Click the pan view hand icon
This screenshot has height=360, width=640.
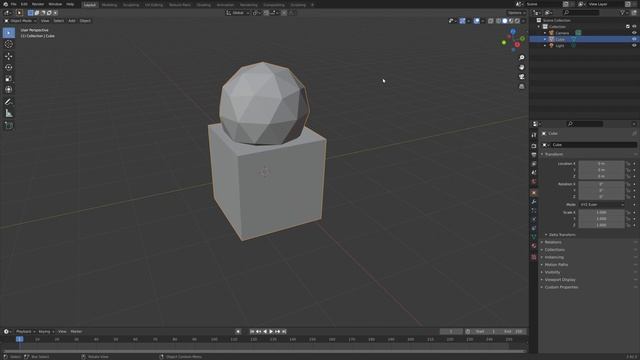coord(522,67)
